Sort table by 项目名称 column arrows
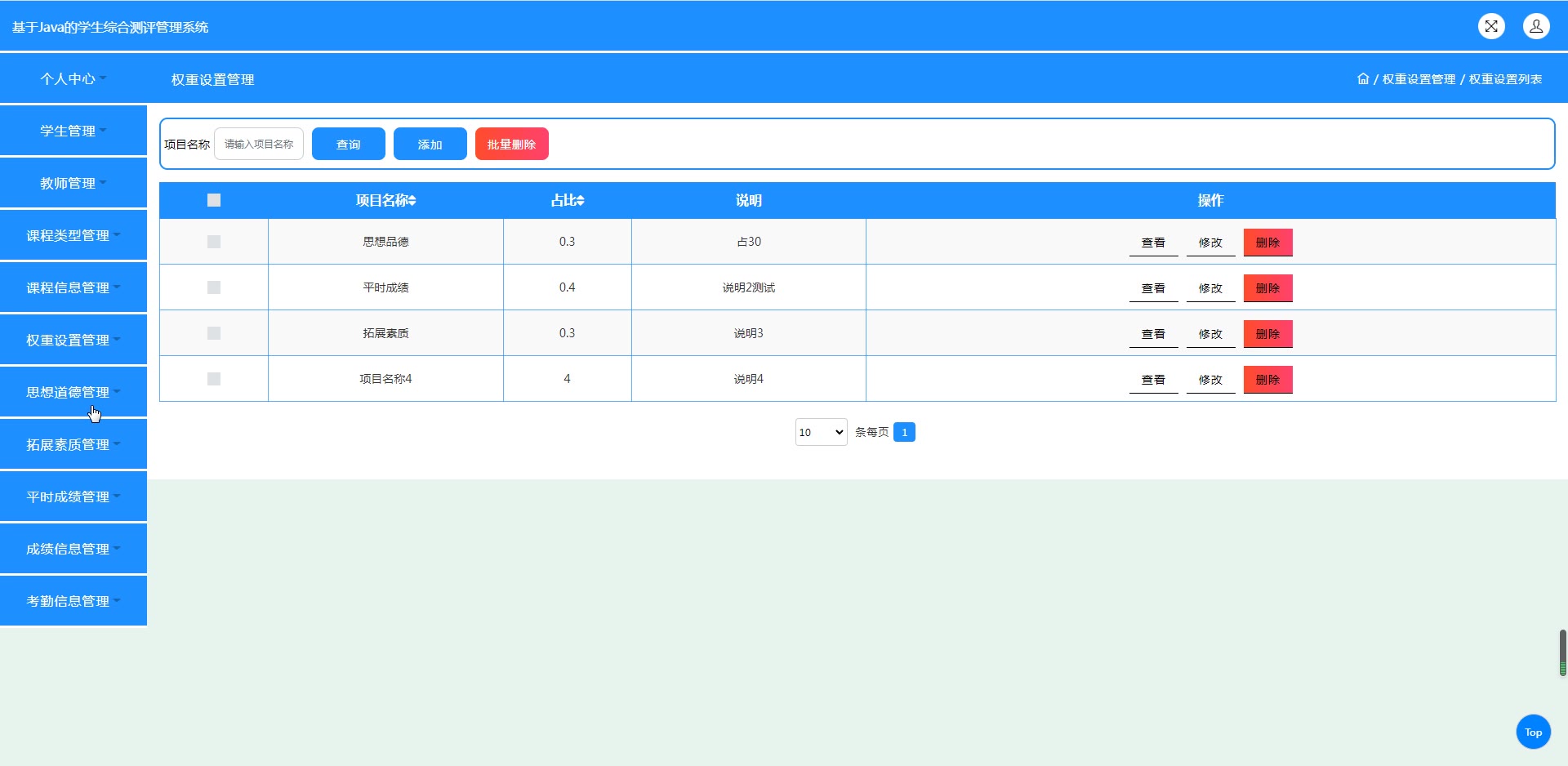Viewport: 1568px width, 766px height. click(412, 200)
